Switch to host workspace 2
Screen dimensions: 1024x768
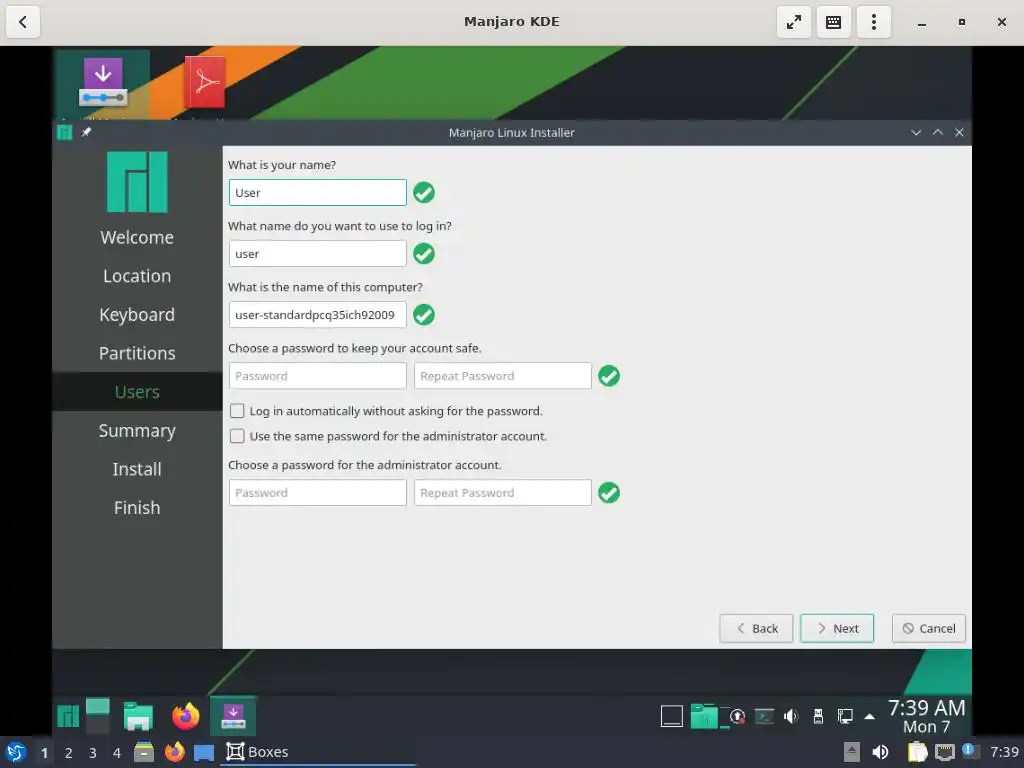[x=69, y=753]
